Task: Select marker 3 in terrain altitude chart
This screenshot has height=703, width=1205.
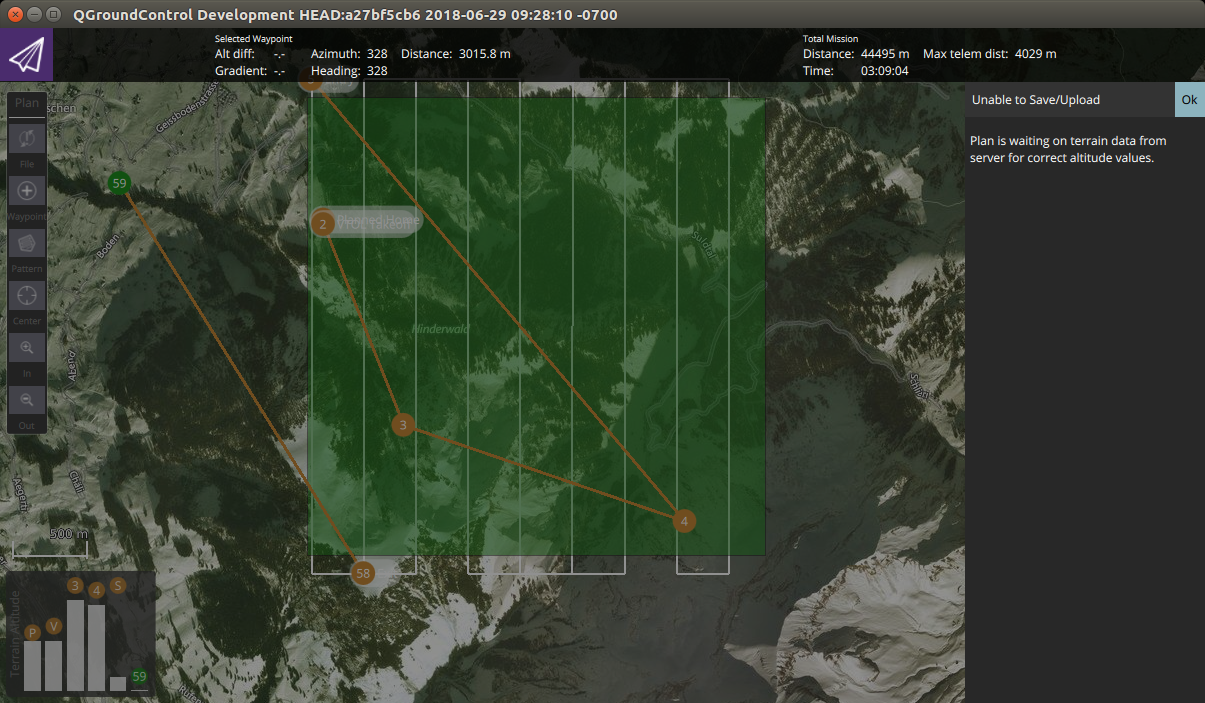Action: (75, 585)
